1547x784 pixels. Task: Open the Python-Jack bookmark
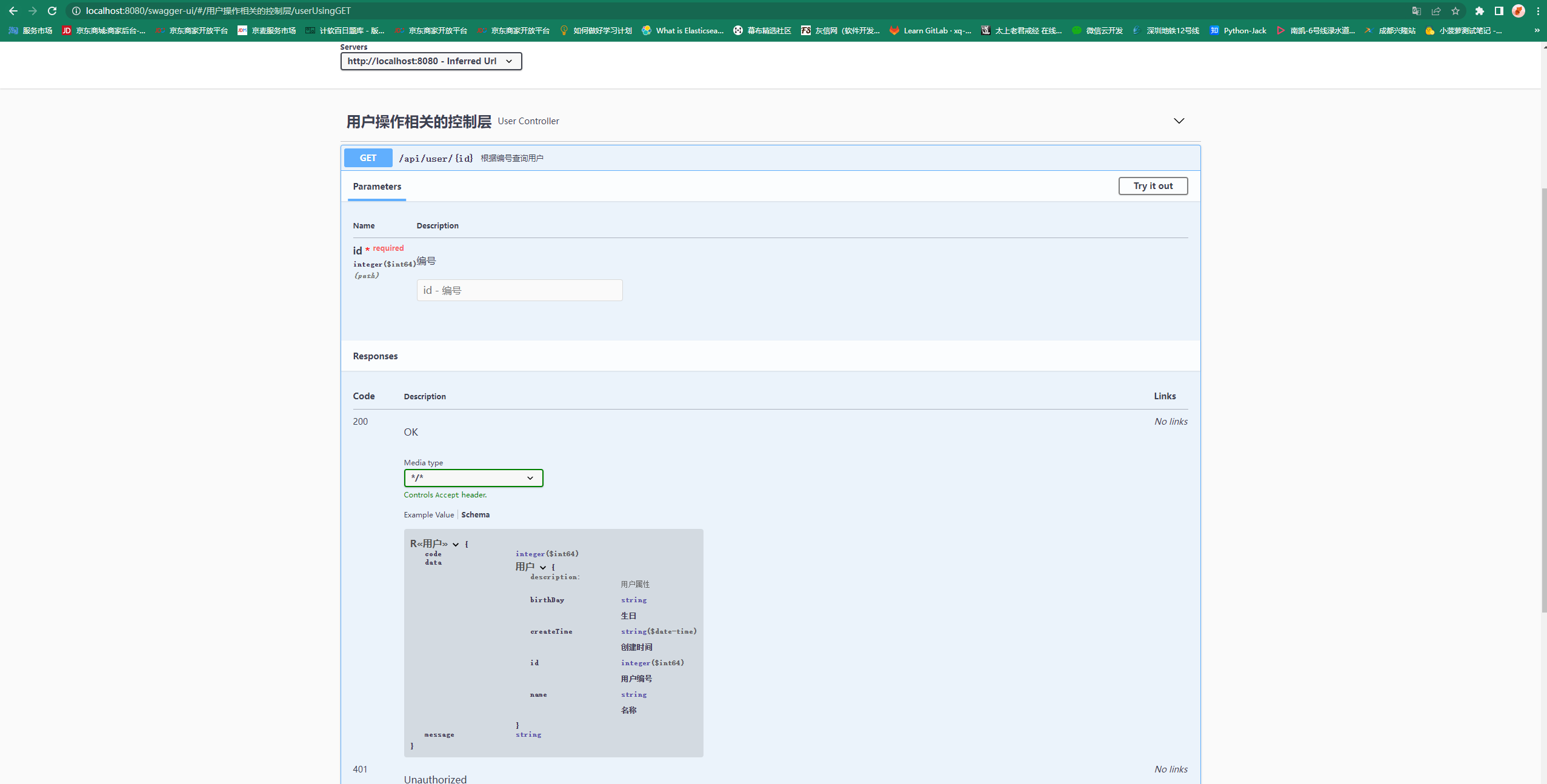coord(1238,30)
